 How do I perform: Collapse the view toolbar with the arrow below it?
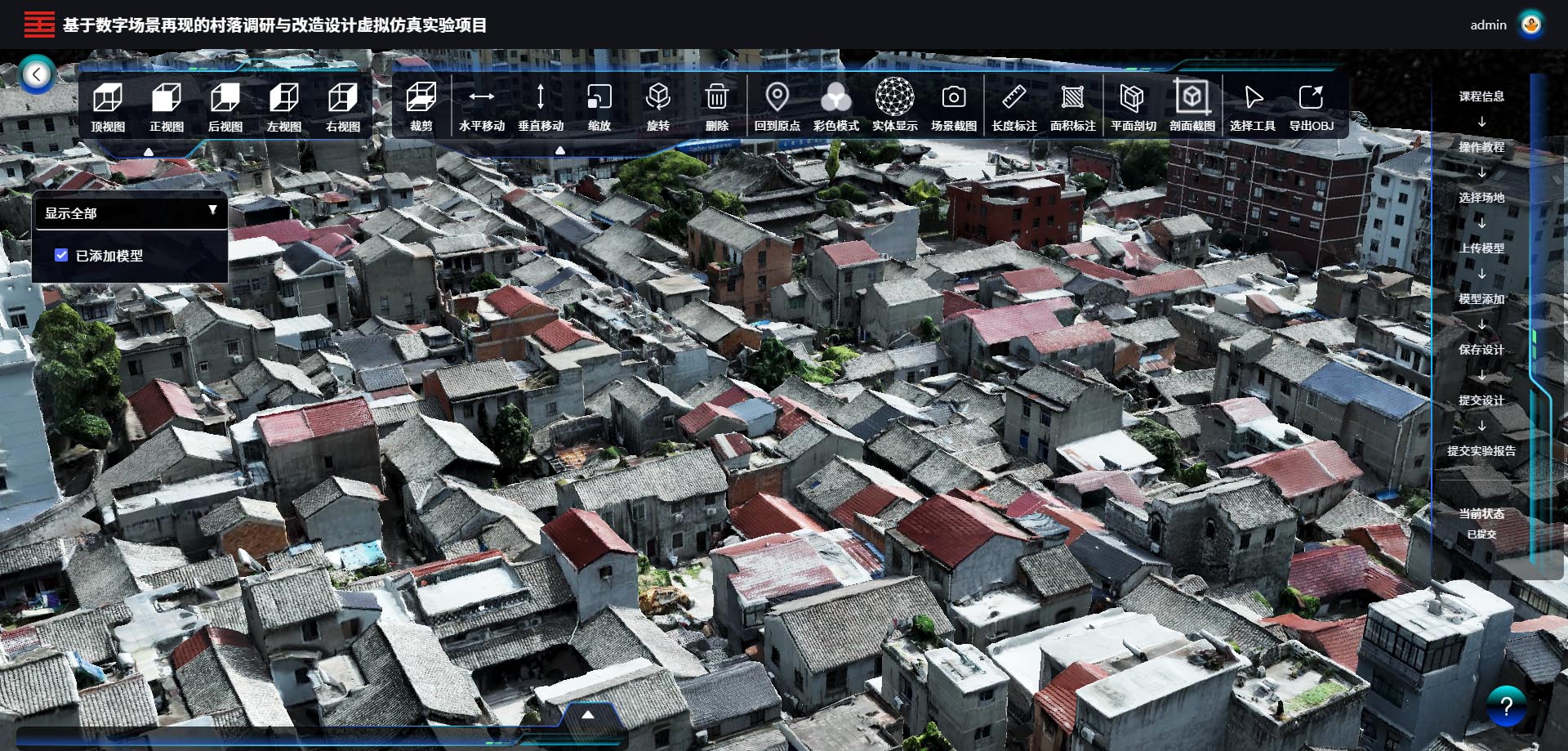click(x=149, y=152)
